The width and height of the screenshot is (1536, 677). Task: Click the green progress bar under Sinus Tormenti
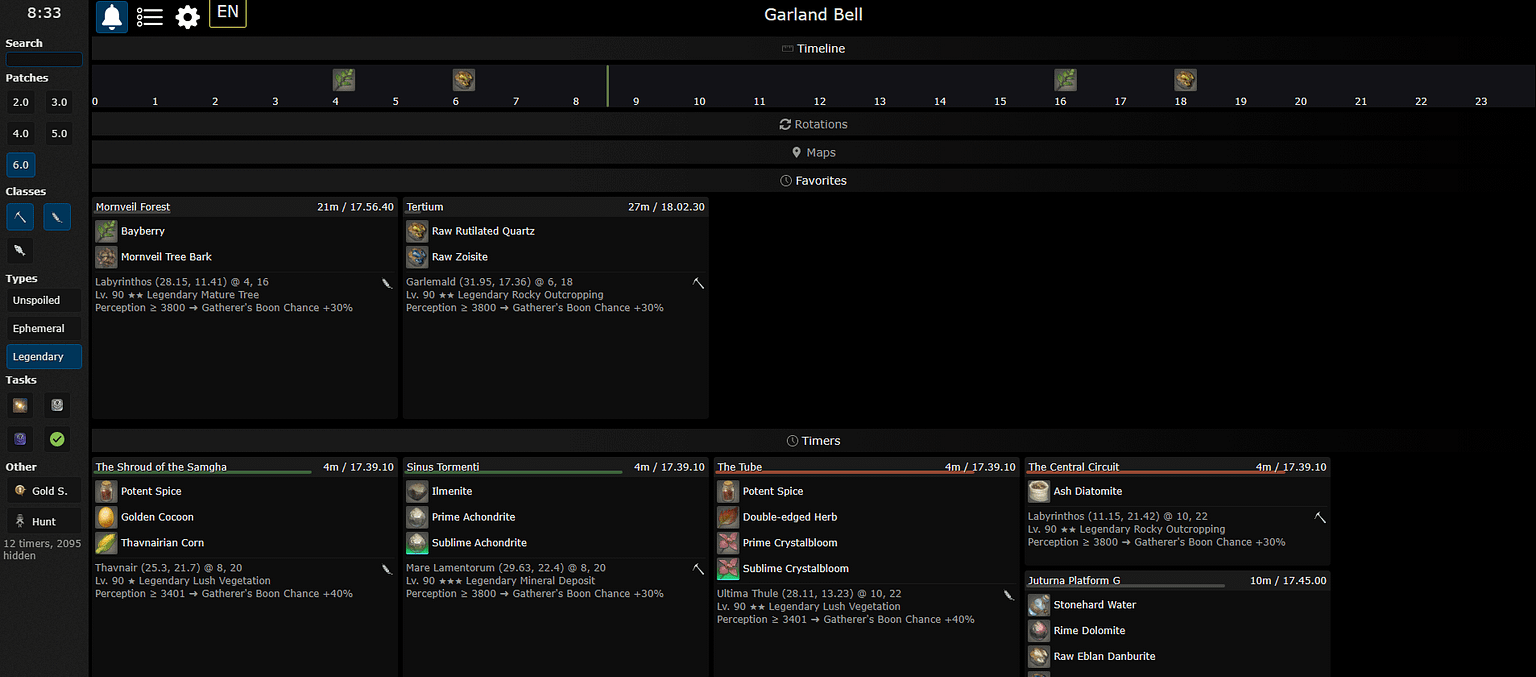pos(514,472)
